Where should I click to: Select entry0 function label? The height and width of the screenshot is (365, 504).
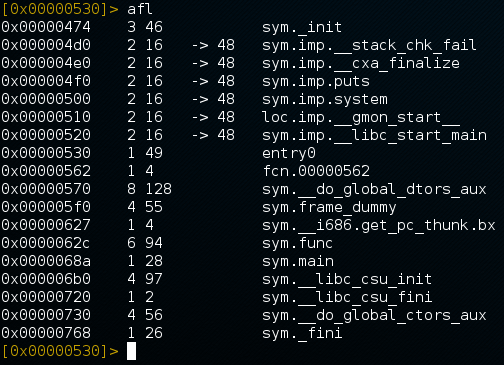[x=289, y=153]
